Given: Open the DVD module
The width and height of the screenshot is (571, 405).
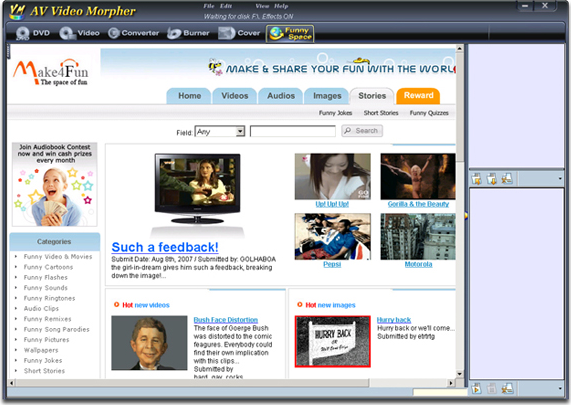Looking at the screenshot, I should [33, 33].
